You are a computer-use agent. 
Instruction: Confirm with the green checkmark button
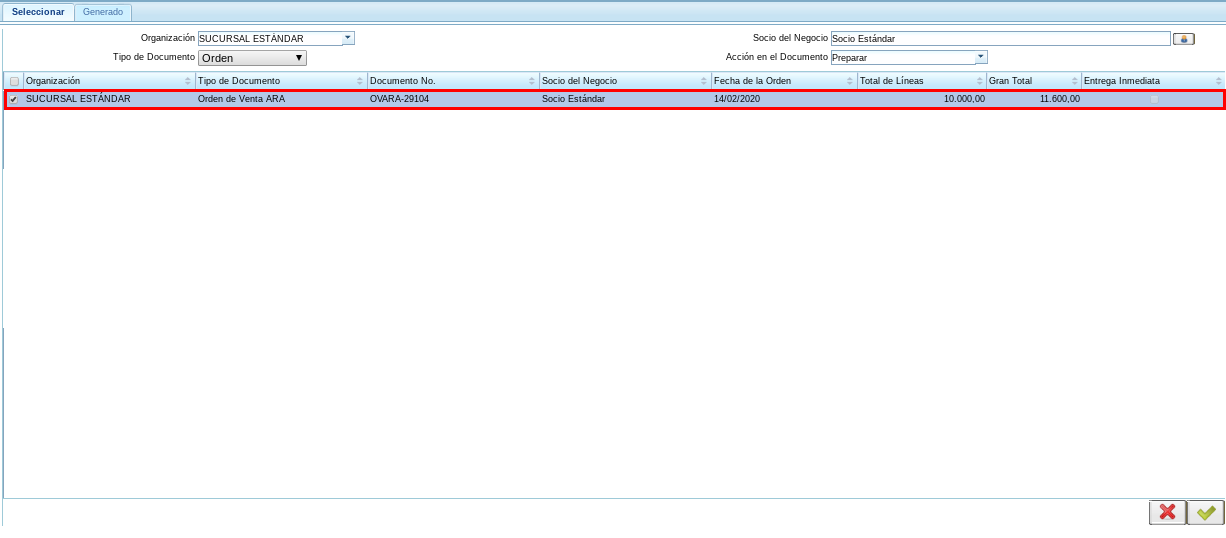point(1206,512)
